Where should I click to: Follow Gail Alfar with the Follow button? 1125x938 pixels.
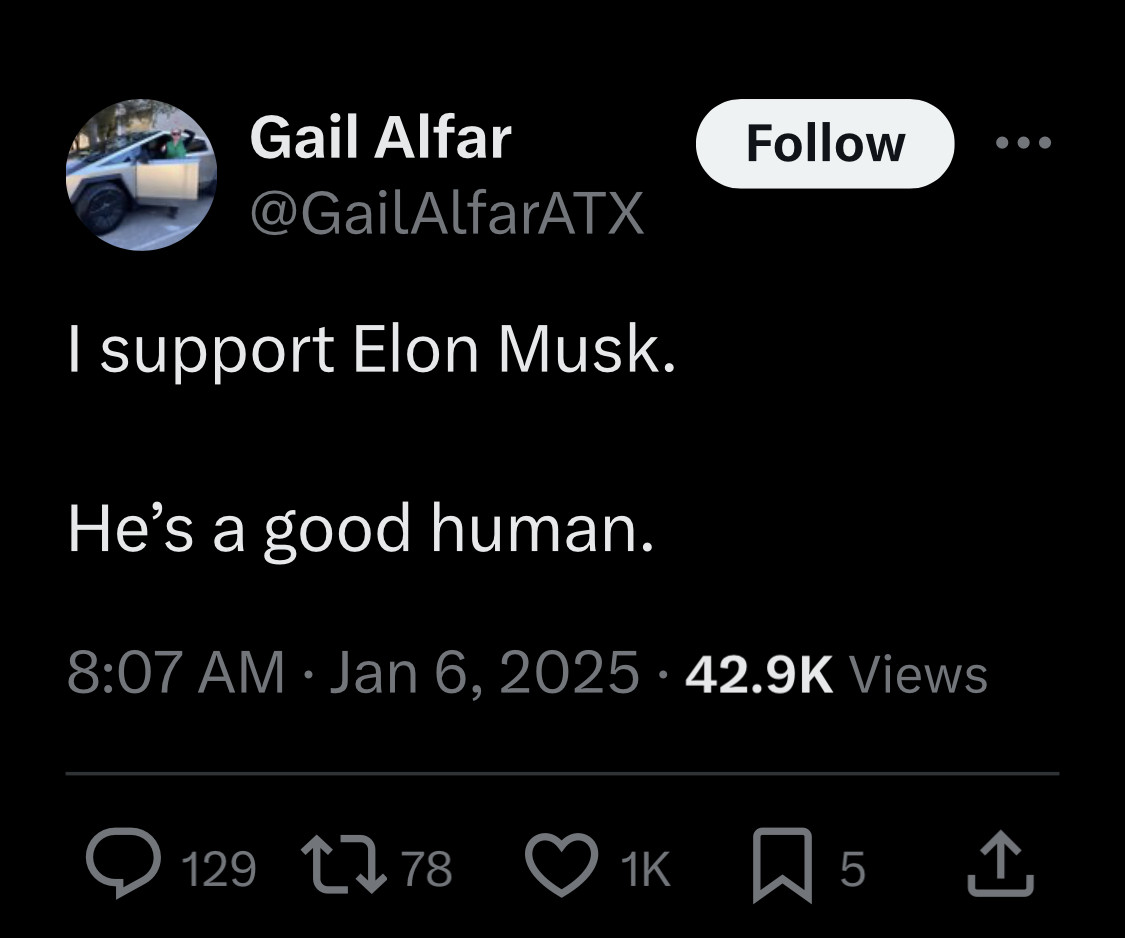[825, 143]
